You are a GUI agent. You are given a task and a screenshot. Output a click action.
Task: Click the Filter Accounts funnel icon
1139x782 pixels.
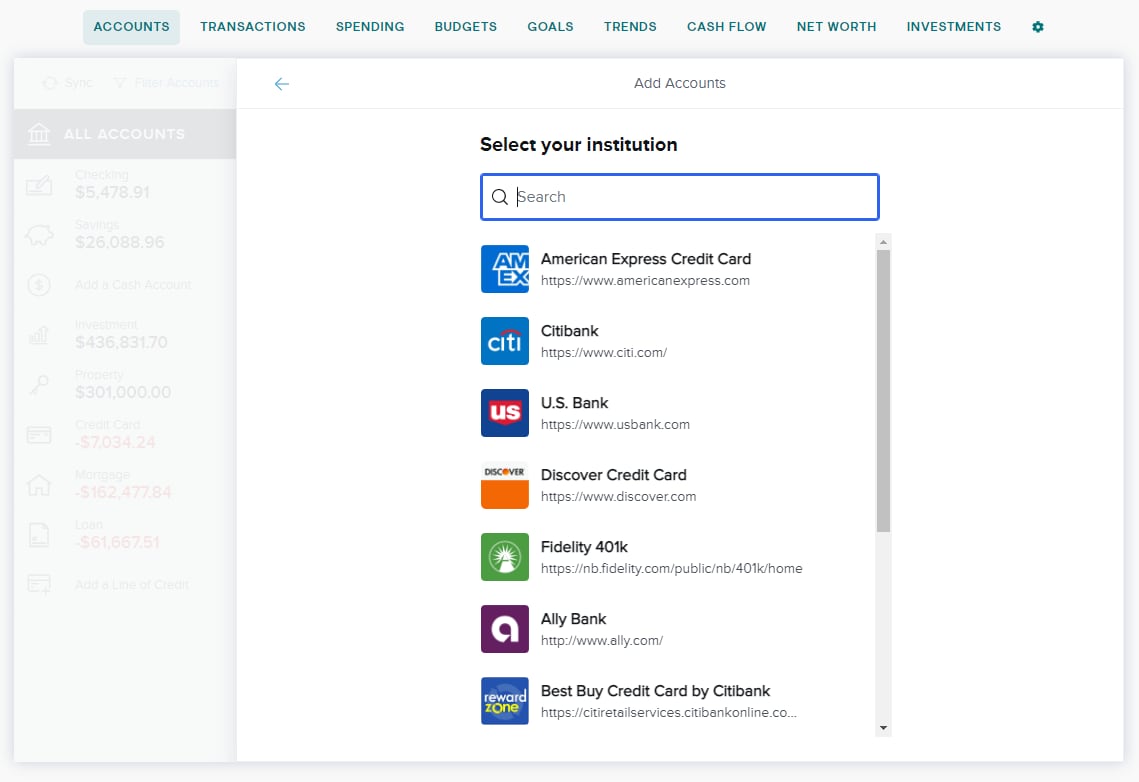121,84
